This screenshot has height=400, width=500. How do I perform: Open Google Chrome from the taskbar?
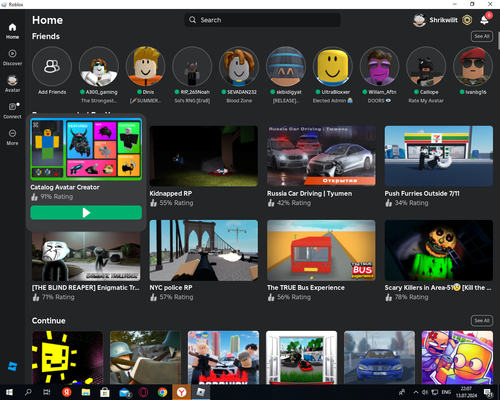coord(162,392)
